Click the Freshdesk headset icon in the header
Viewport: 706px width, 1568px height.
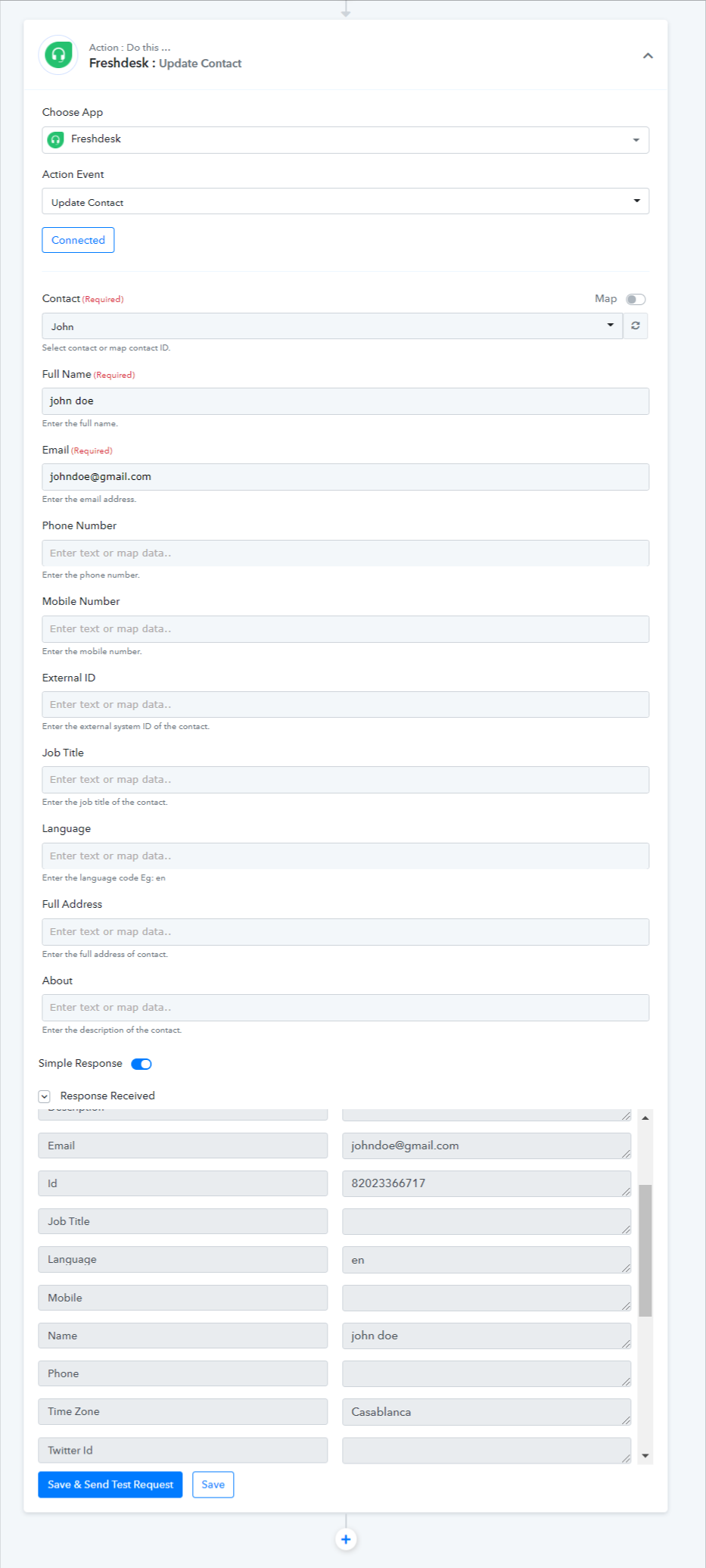58,55
